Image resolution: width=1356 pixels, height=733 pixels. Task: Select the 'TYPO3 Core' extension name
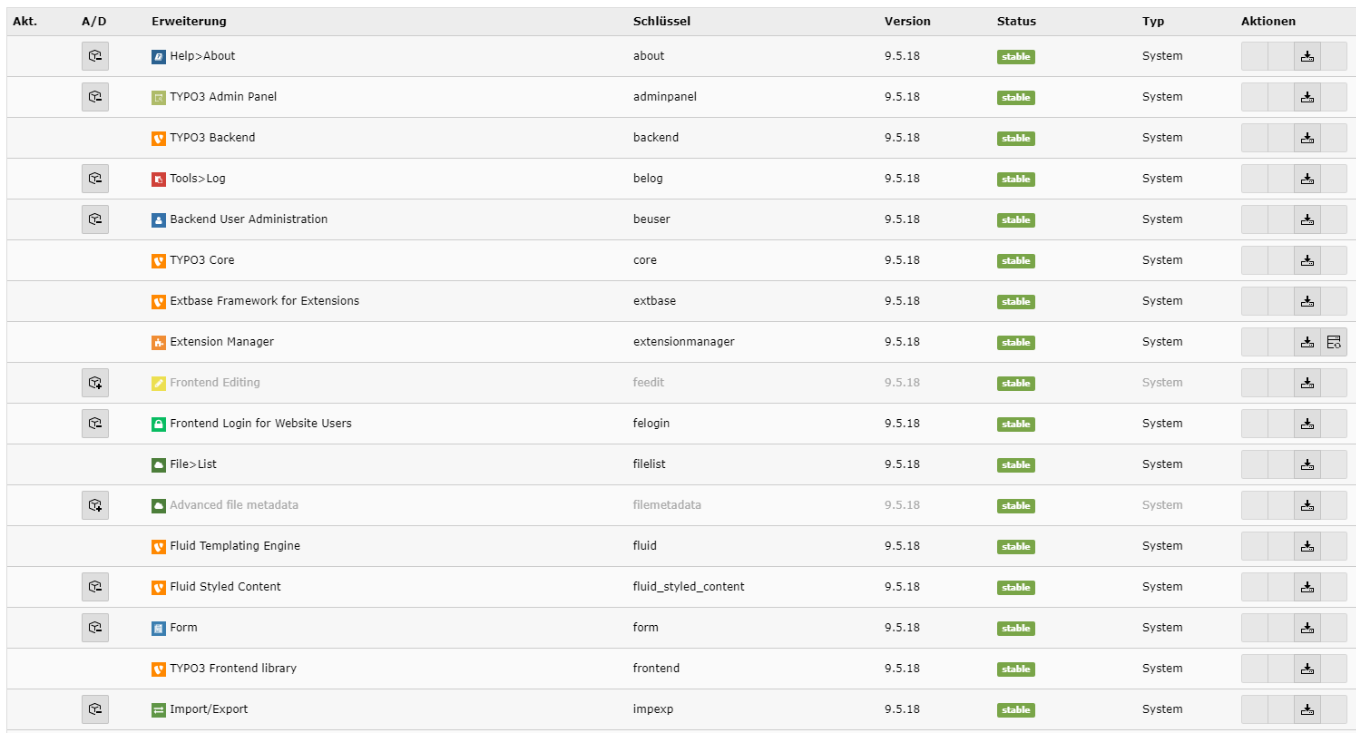coord(202,260)
